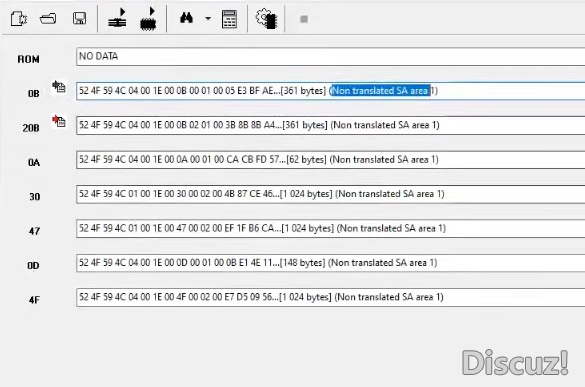Click the import icon beside 0B row
This screenshot has height=387, width=585.
pyautogui.click(x=59, y=87)
